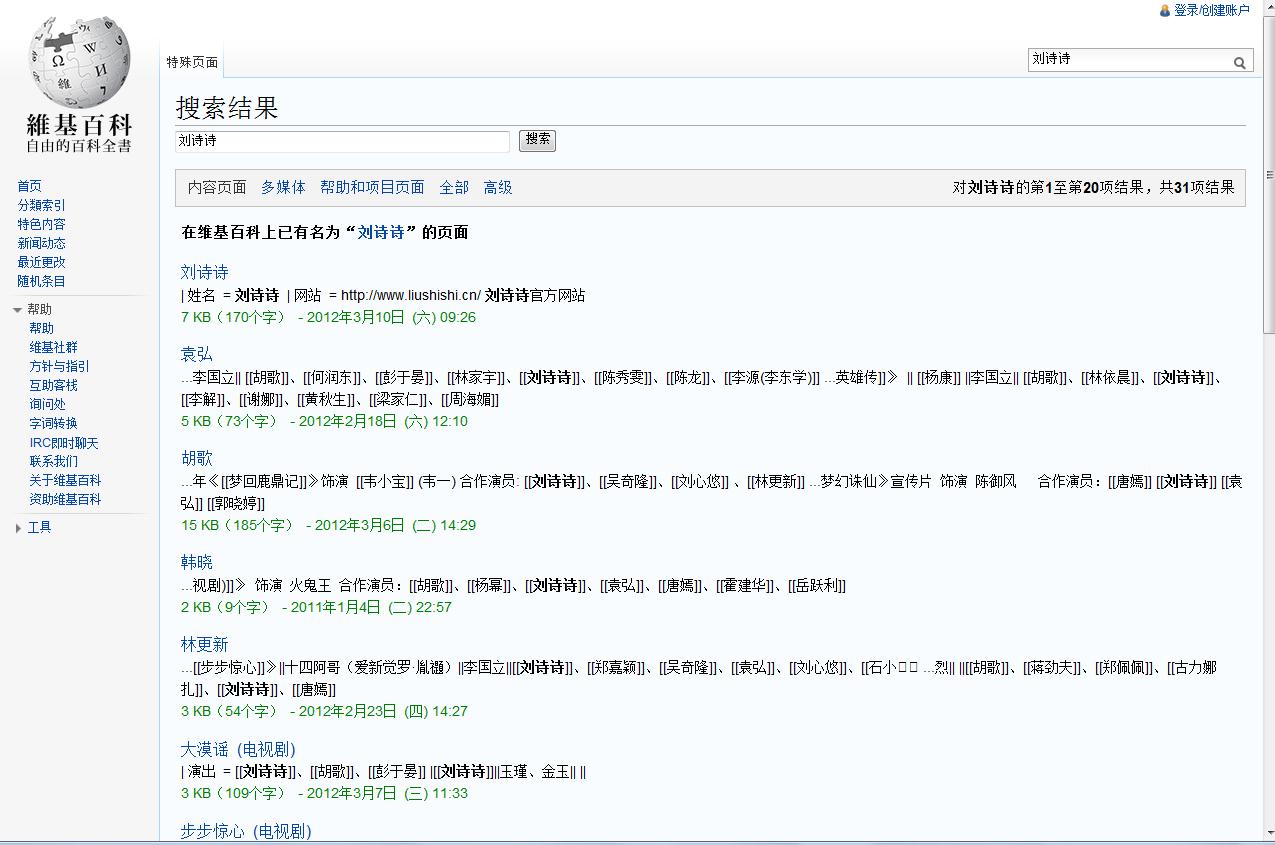Open the 韩晓 search result
This screenshot has height=845, width=1275.
197,562
